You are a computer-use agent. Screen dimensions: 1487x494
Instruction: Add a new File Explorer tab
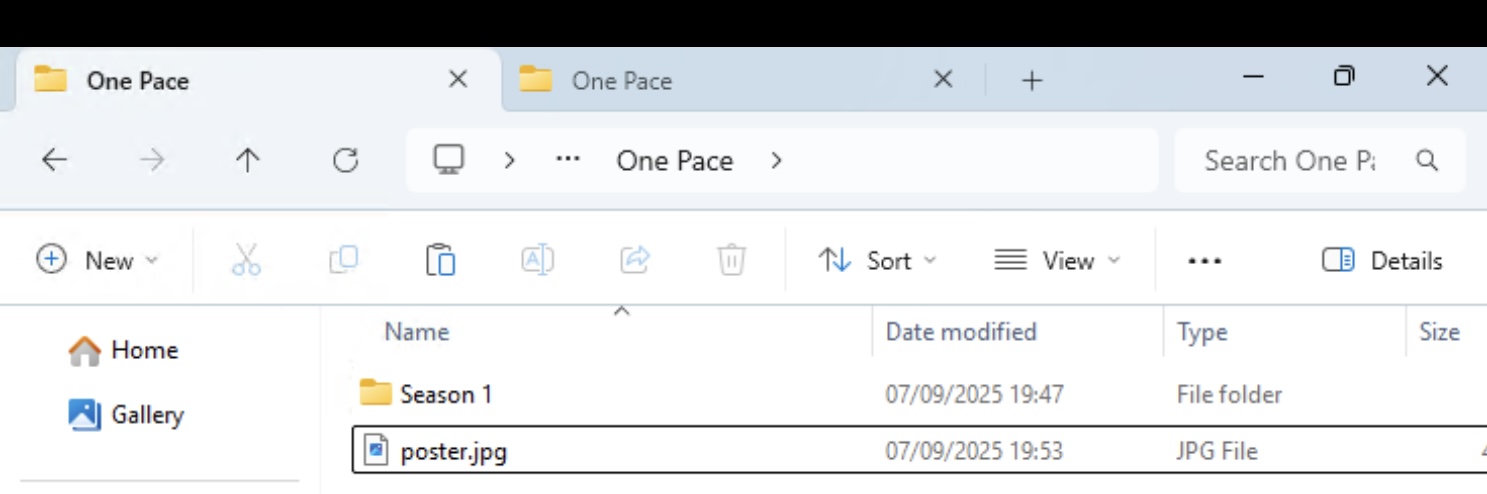[x=1031, y=80]
